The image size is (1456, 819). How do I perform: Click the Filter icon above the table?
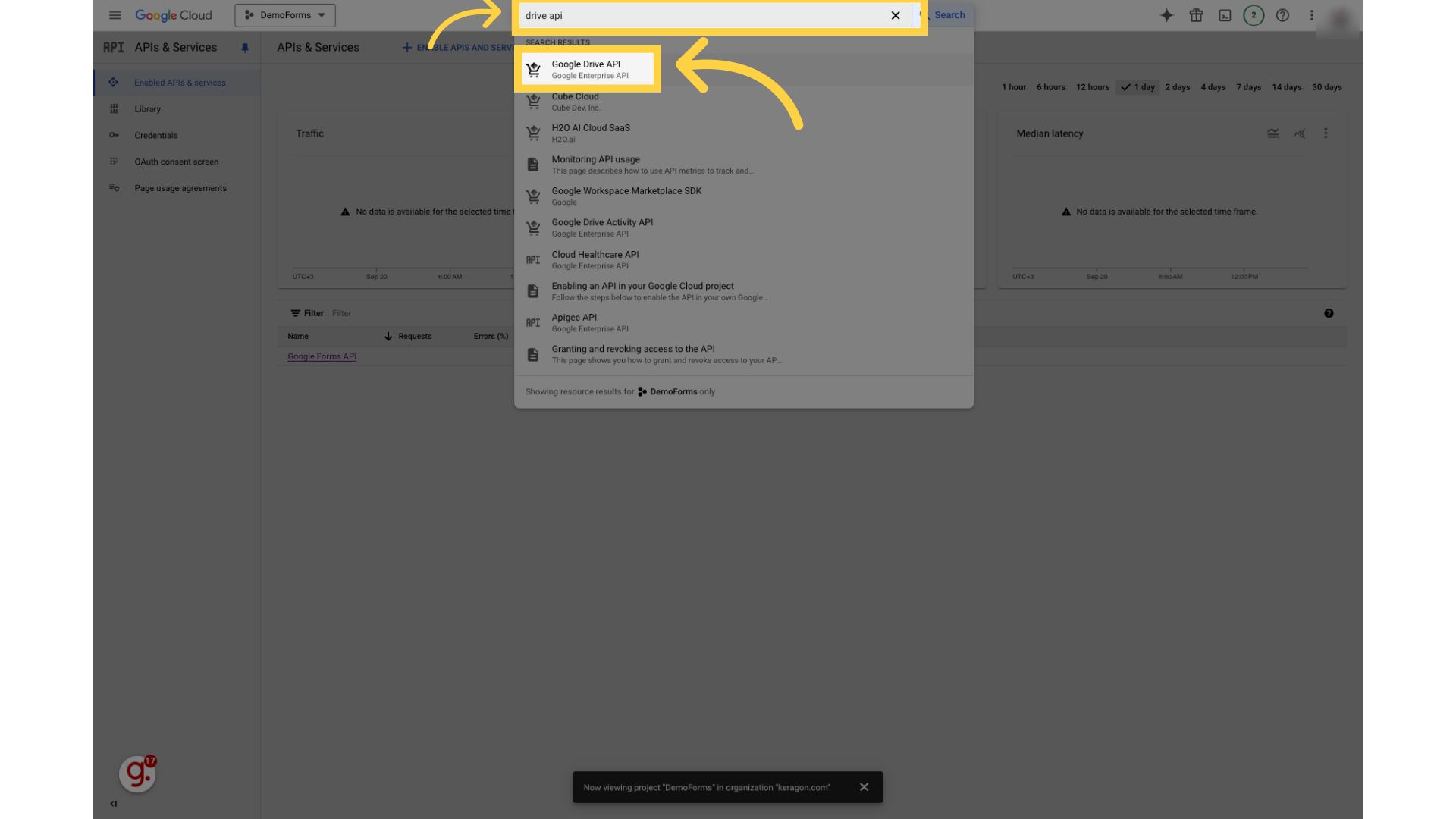(295, 313)
